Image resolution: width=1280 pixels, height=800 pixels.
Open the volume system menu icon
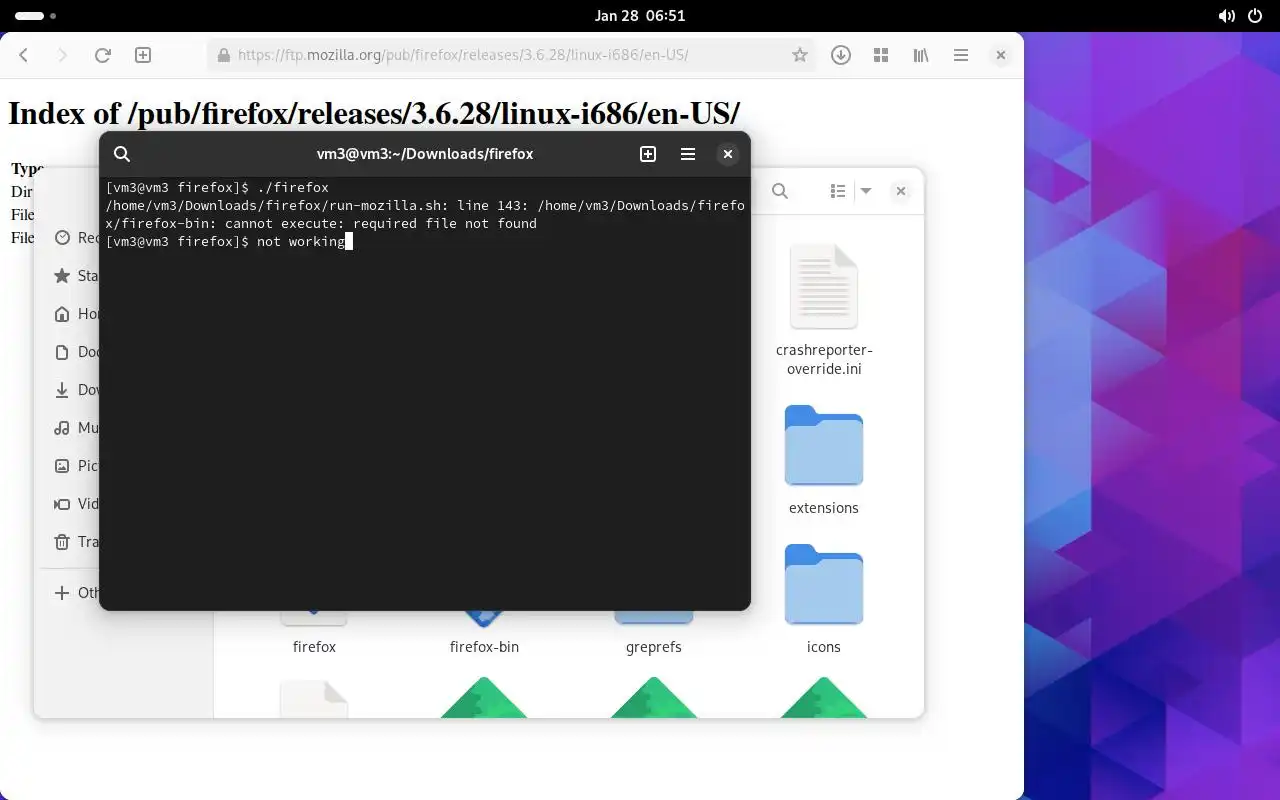click(x=1227, y=16)
